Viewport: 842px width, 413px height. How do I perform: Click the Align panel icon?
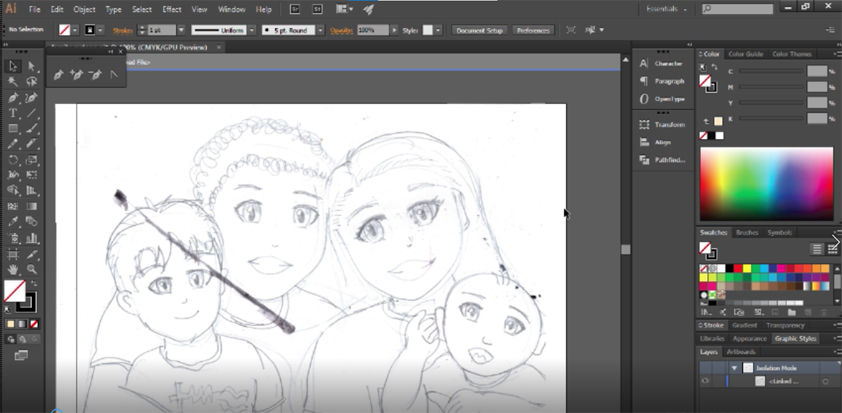645,142
